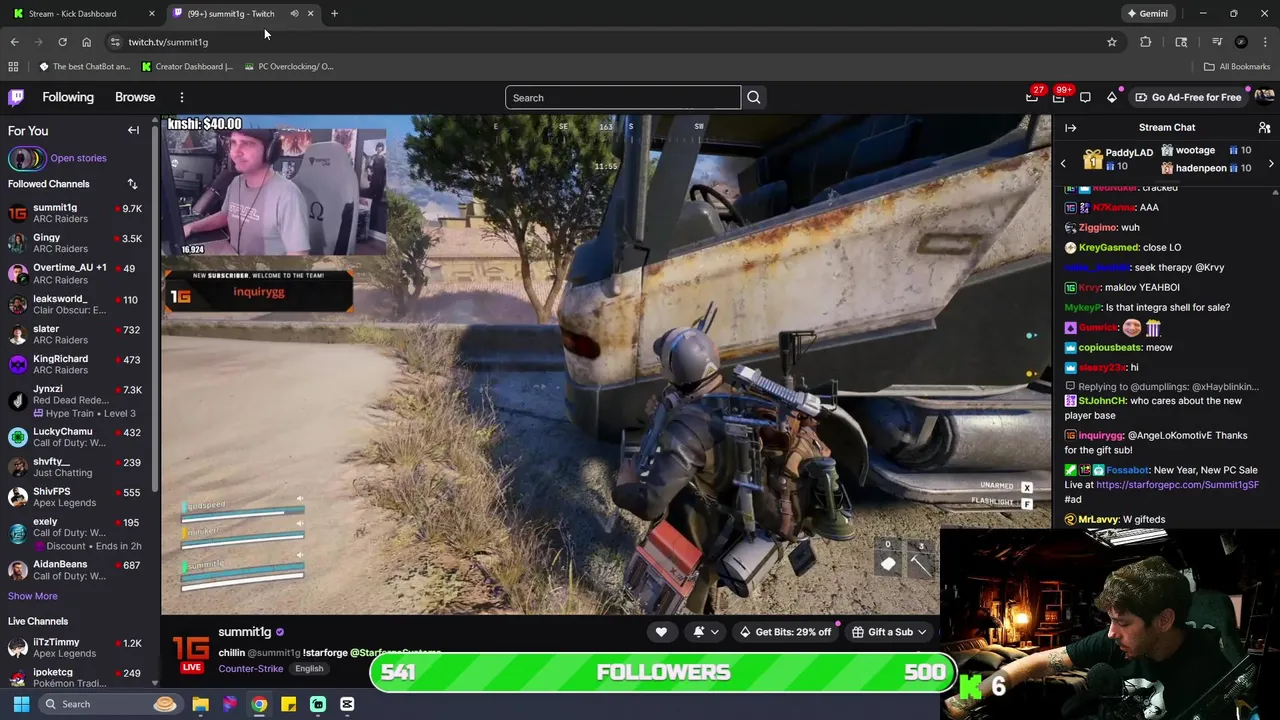Click Go Ad-Free for Free button
Screen dimensions: 1280x720
[1188, 97]
